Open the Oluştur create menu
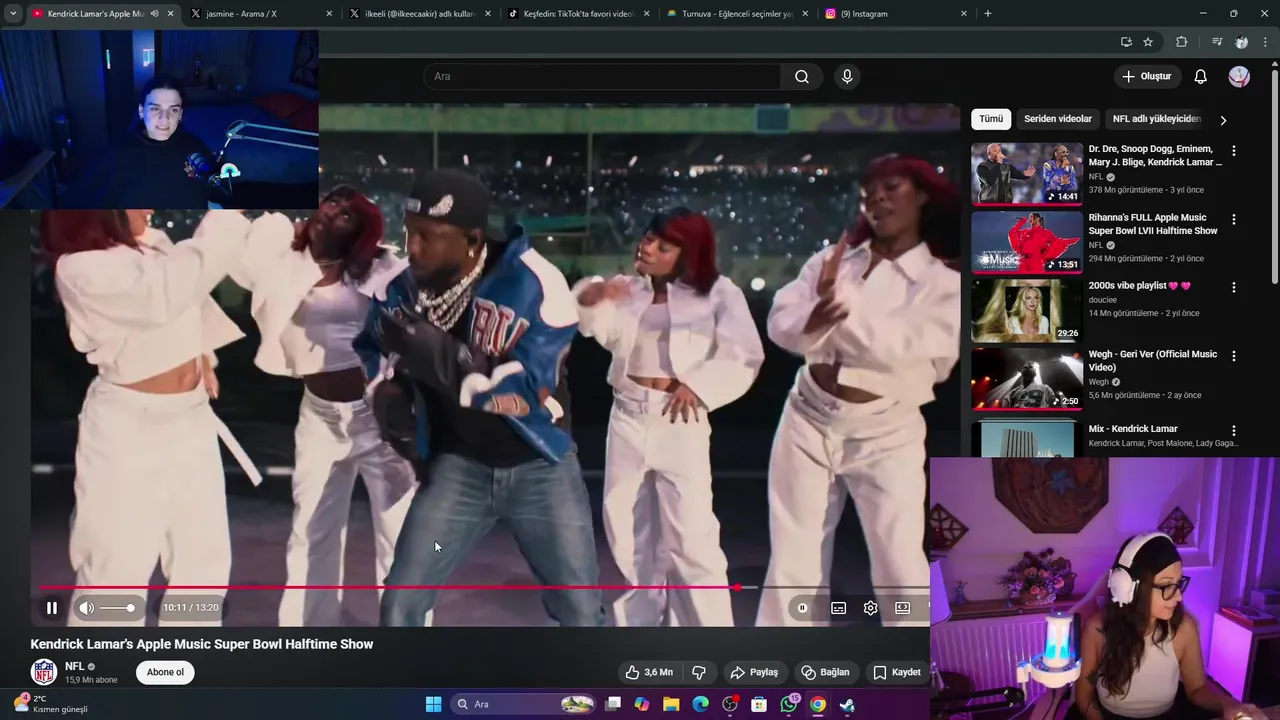1280x720 pixels. pyautogui.click(x=1146, y=76)
